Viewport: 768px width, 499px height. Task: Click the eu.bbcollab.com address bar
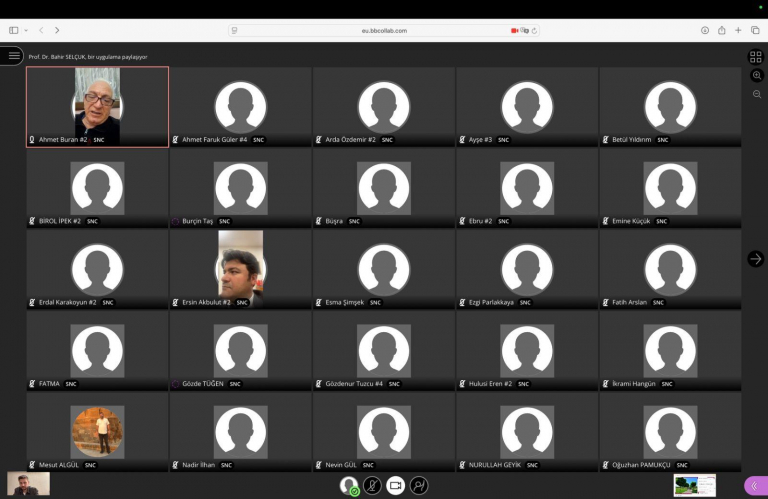(x=384, y=30)
